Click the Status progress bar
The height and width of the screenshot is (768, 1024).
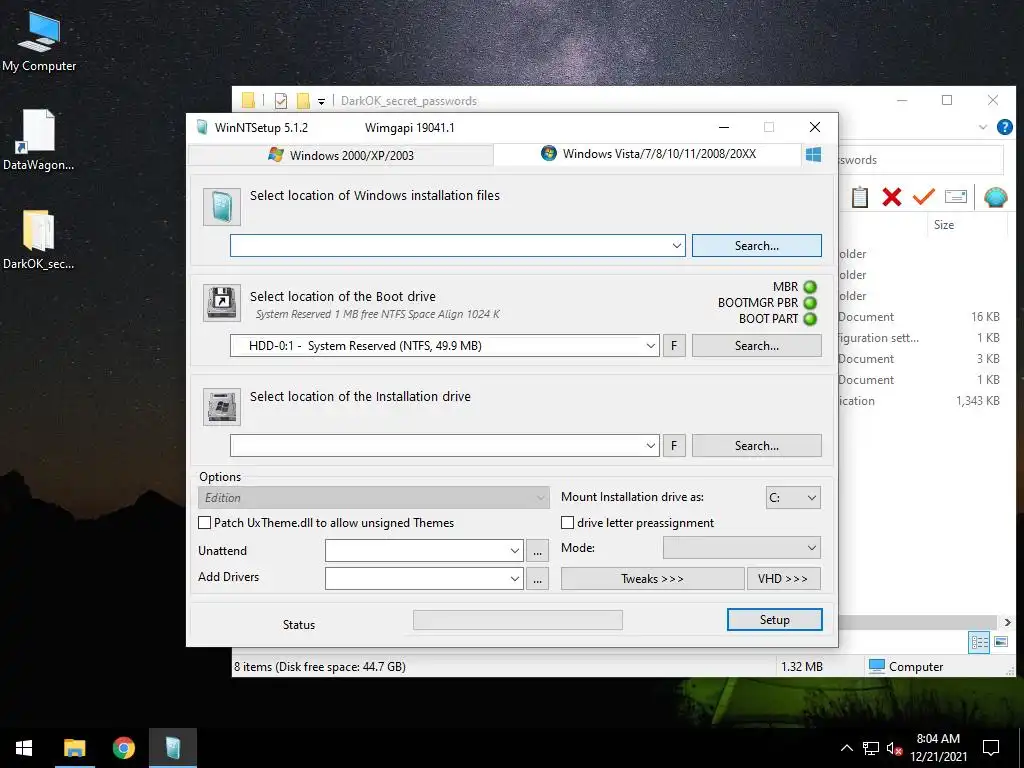[518, 620]
